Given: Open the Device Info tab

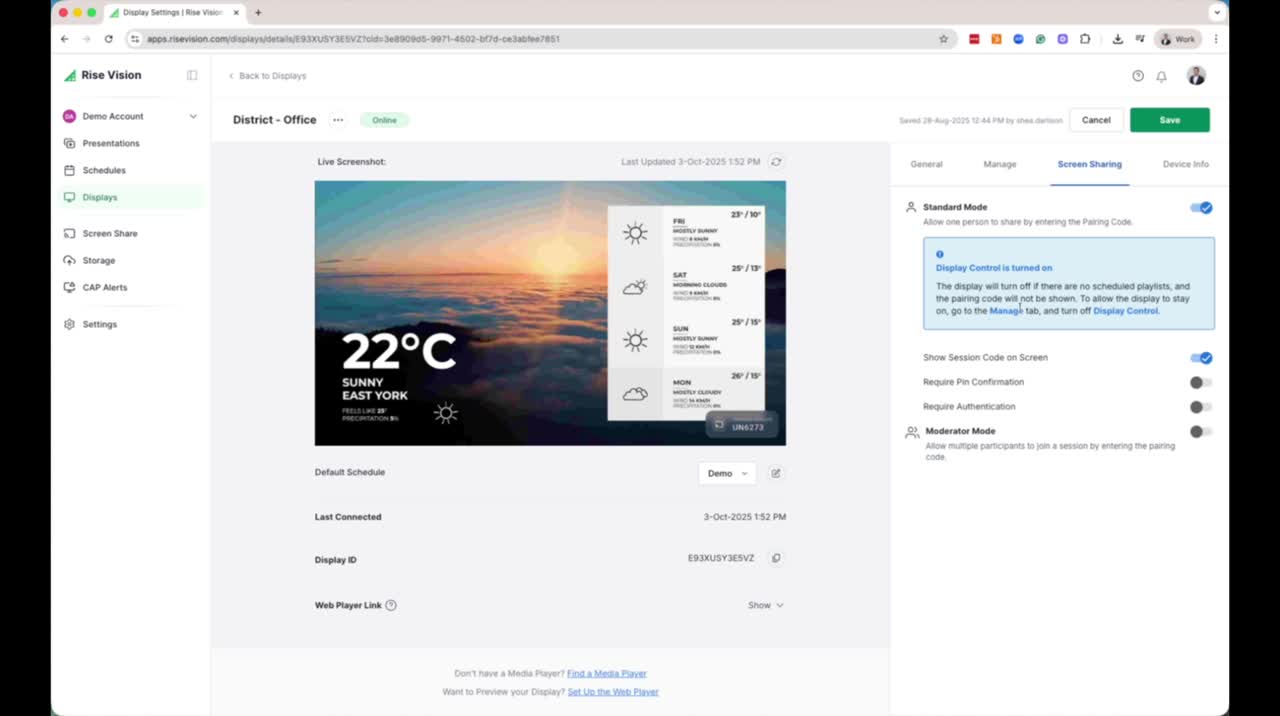Looking at the screenshot, I should tap(1185, 164).
